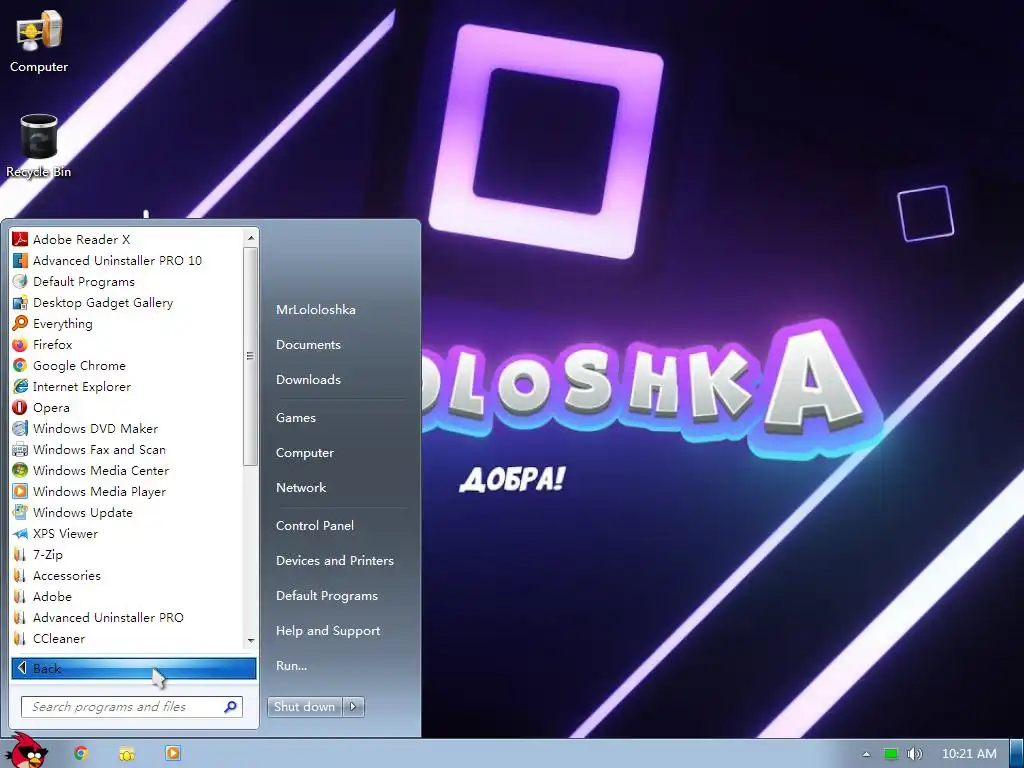Open Downloads from the Start menu
This screenshot has width=1024, height=768.
(x=308, y=379)
